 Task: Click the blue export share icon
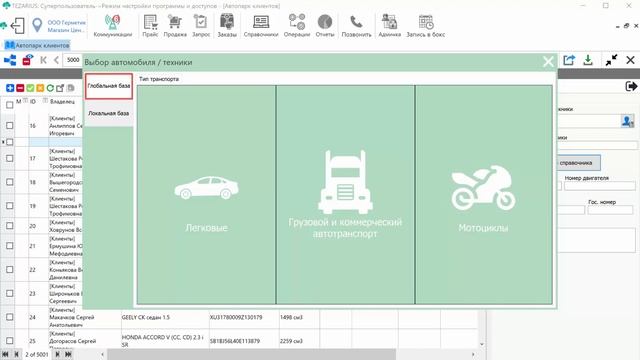point(569,60)
